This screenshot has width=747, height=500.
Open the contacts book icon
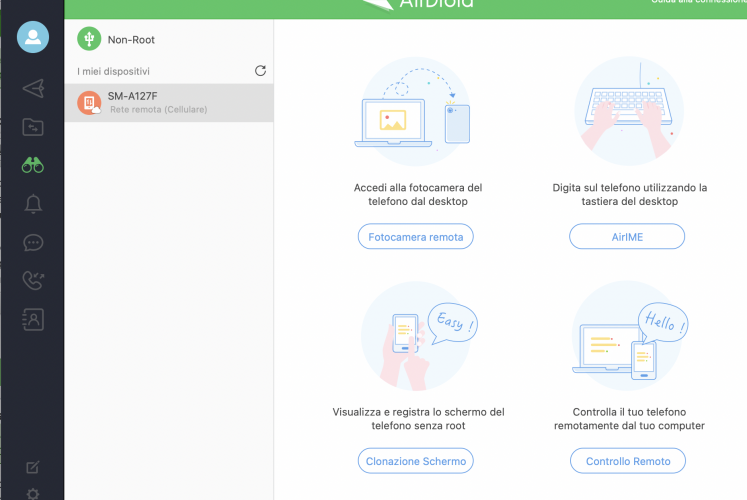(33, 320)
